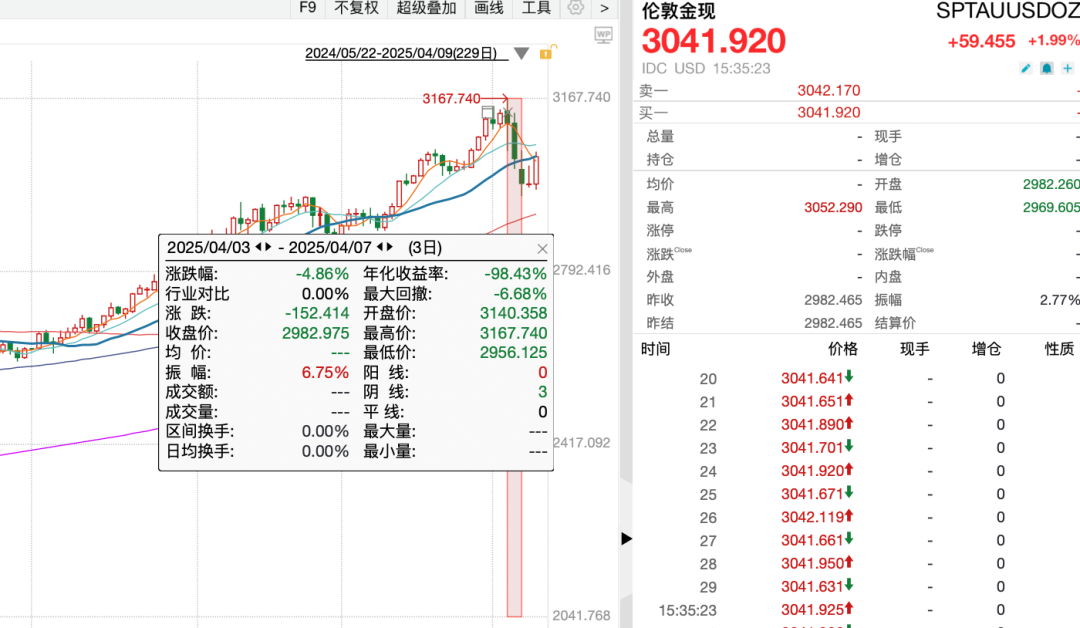Click the 最低 value 2969.605
Viewport: 1080px width, 628px height.
point(1051,207)
